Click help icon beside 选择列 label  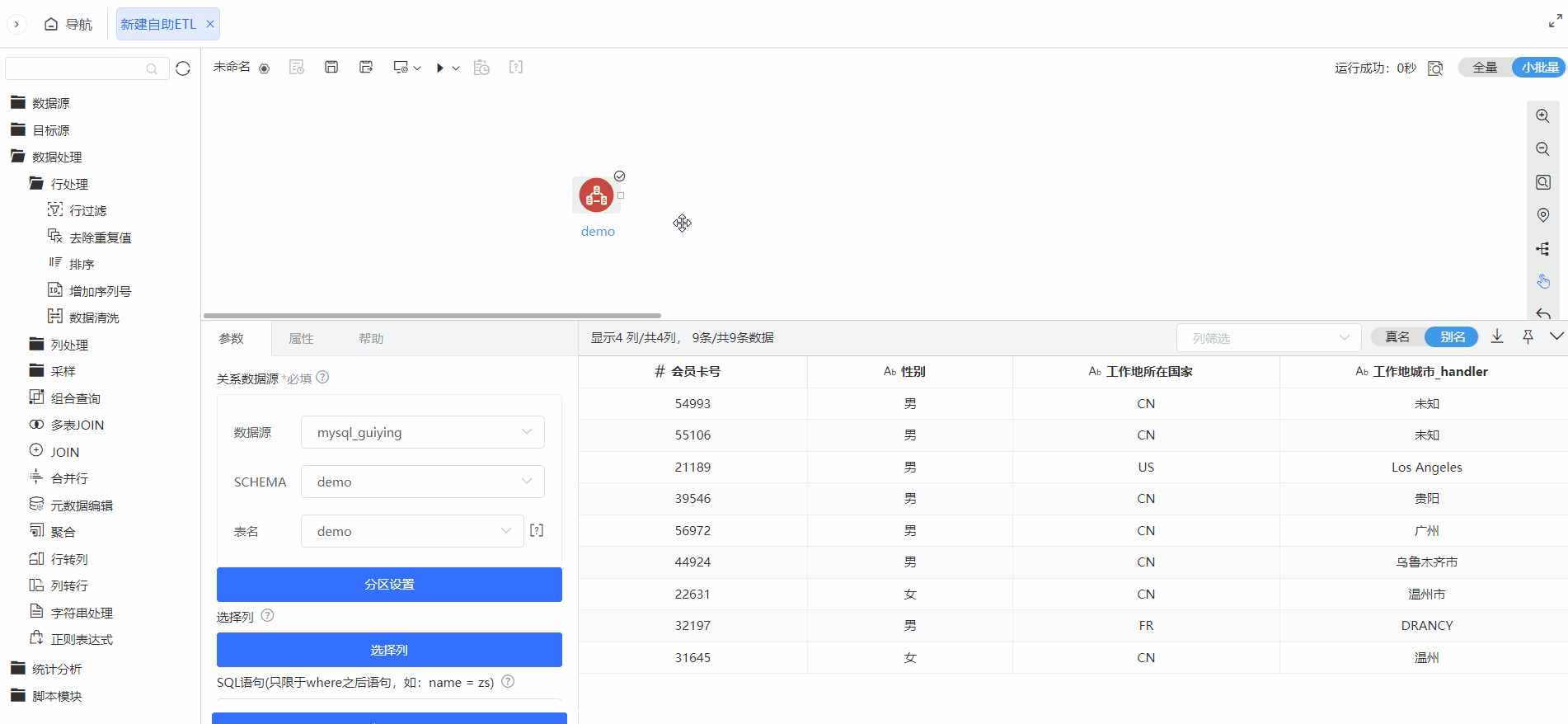pos(267,616)
